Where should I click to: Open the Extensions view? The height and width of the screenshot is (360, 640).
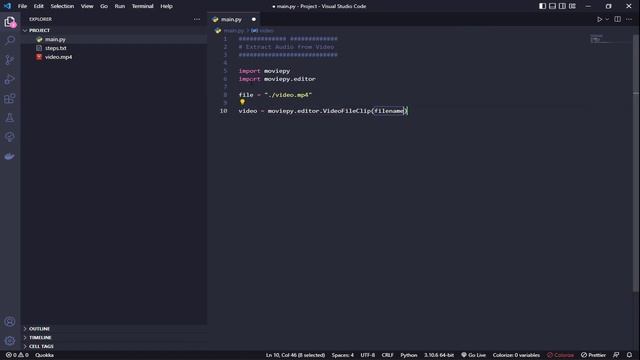10,98
